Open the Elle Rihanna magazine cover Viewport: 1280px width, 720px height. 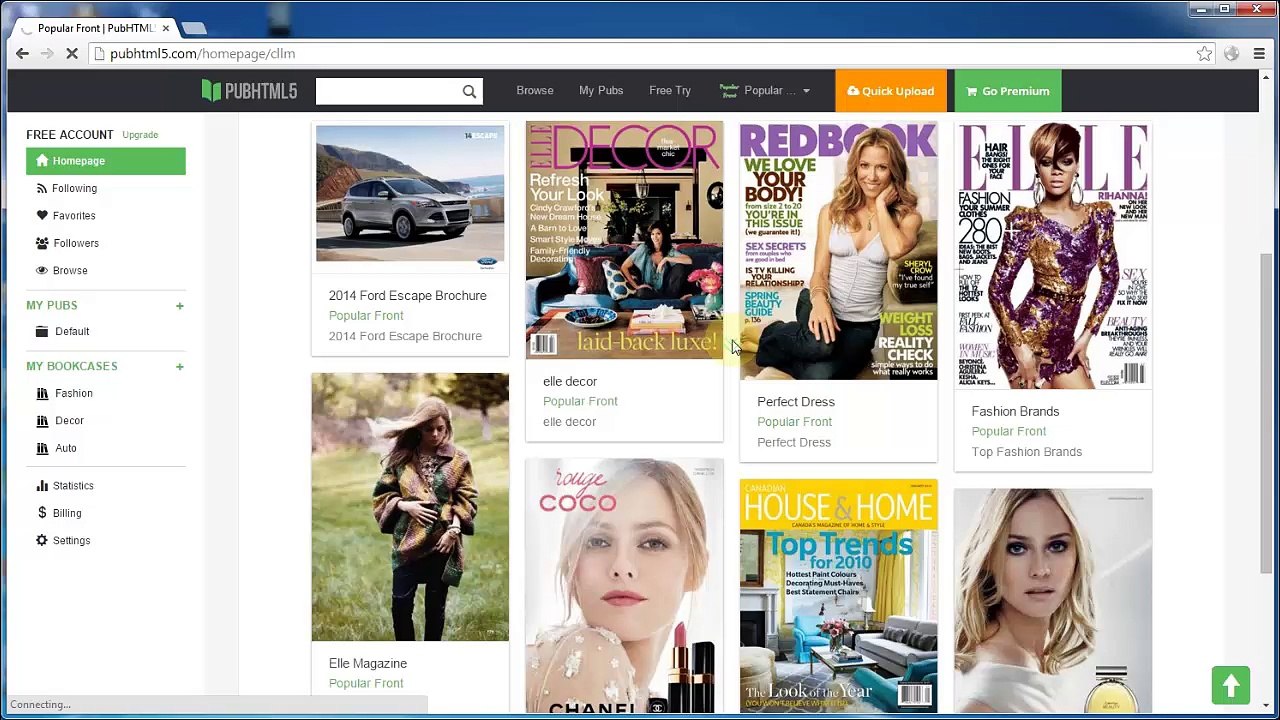coord(1053,256)
